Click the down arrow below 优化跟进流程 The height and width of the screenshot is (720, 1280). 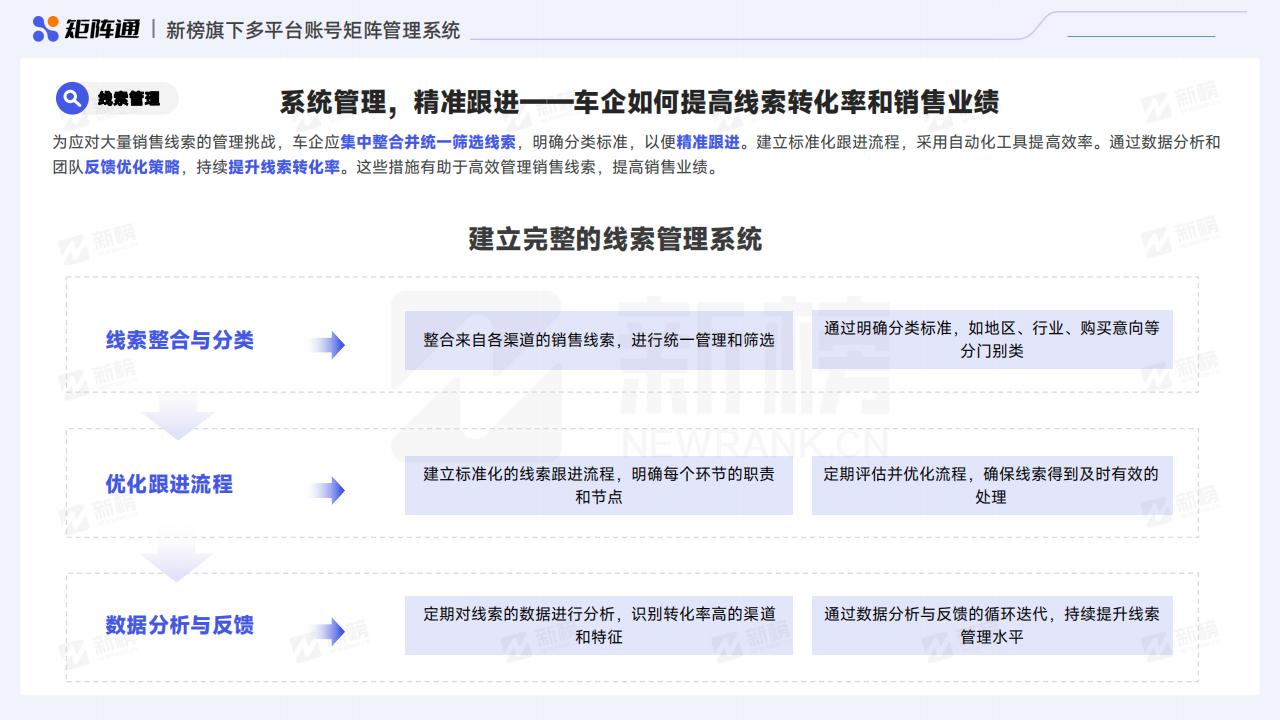[176, 560]
